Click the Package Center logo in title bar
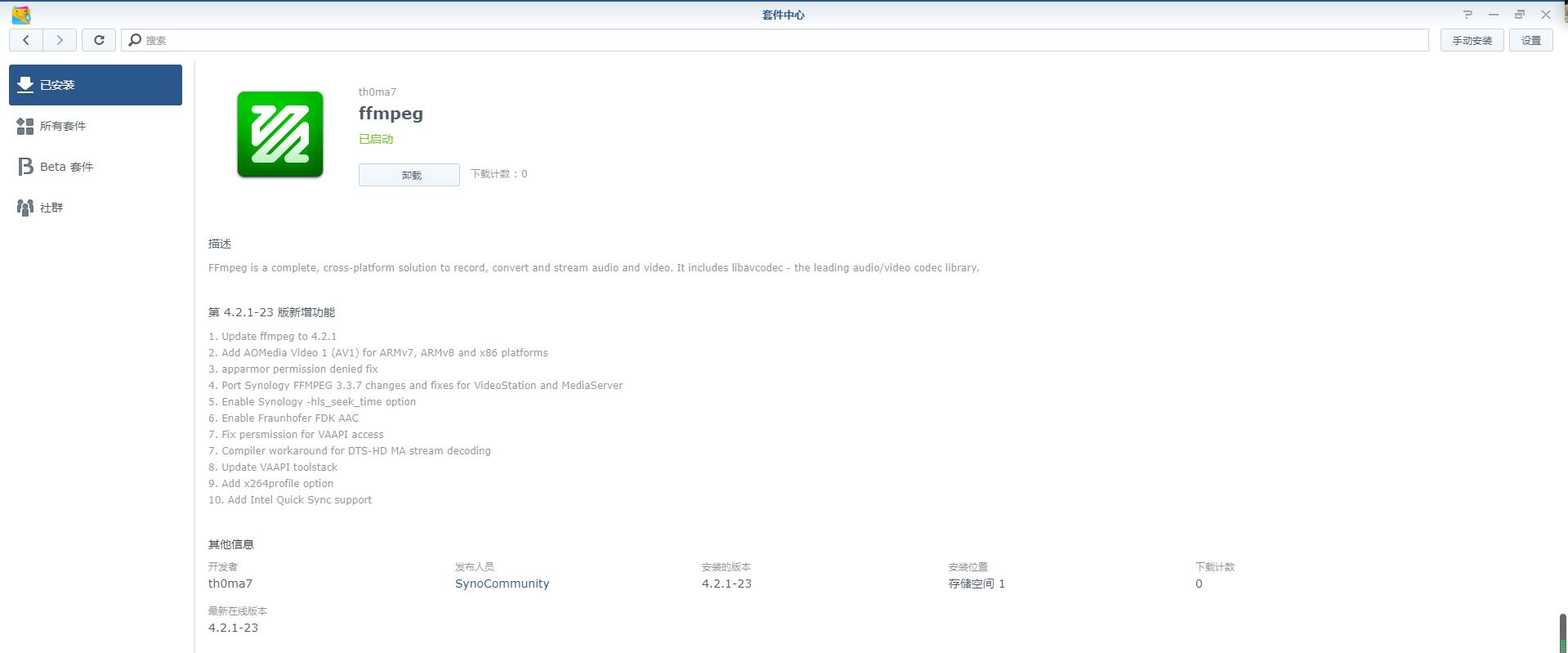Image resolution: width=1568 pixels, height=653 pixels. click(x=21, y=15)
